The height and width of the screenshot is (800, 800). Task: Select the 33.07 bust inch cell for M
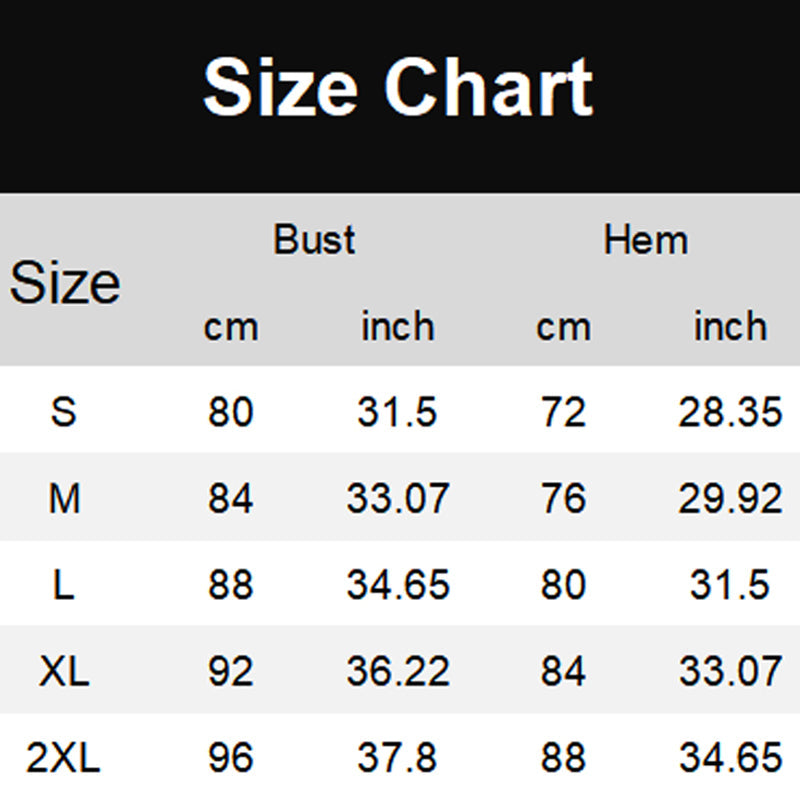(x=398, y=498)
